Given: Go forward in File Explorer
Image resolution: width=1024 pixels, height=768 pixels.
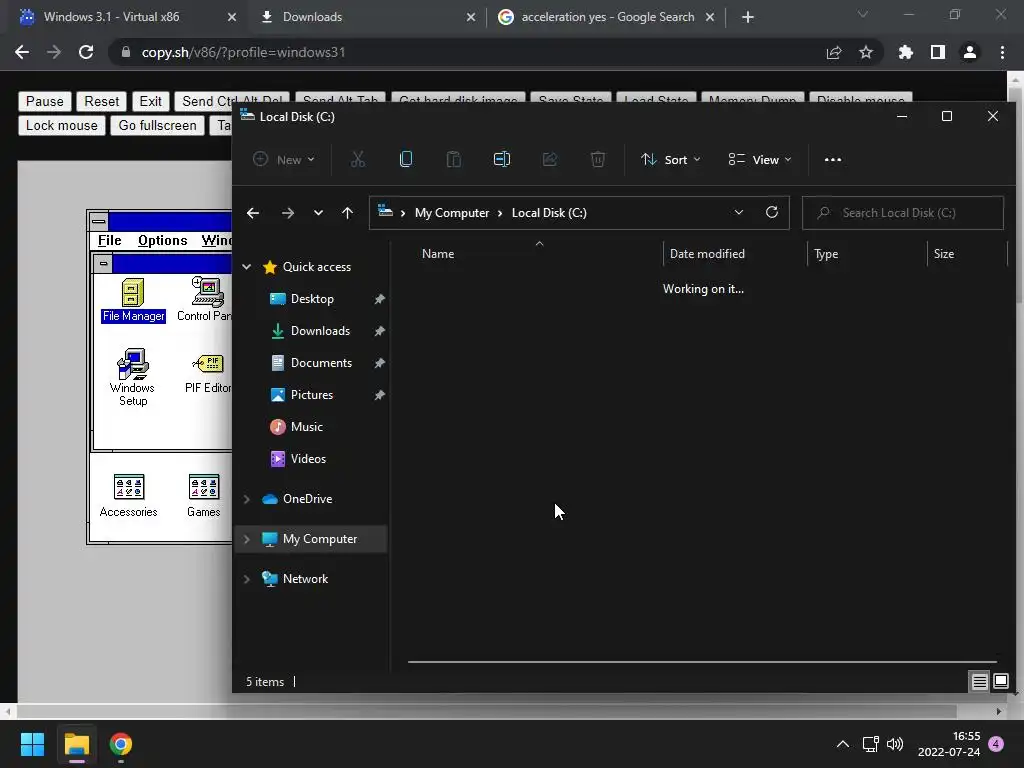Looking at the screenshot, I should tap(287, 213).
